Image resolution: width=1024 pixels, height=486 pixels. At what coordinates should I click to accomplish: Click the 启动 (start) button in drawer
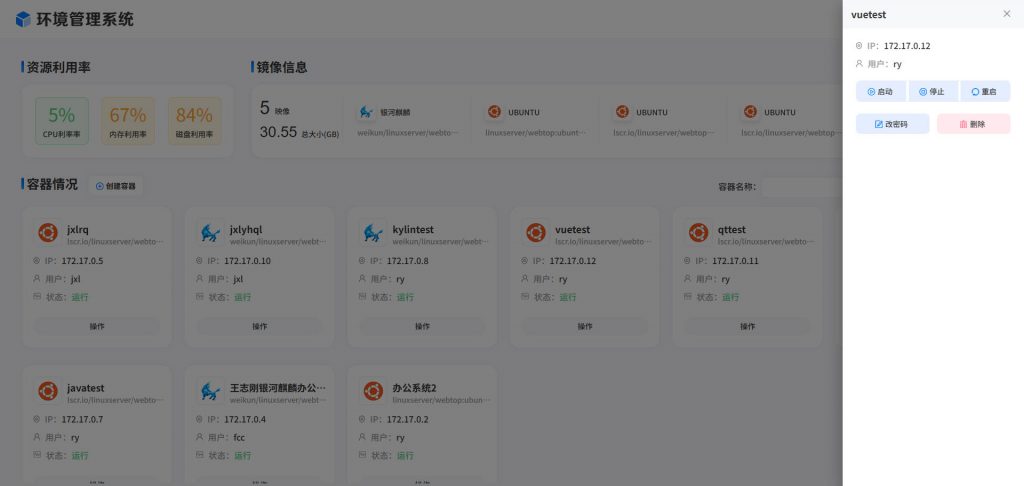[880, 92]
